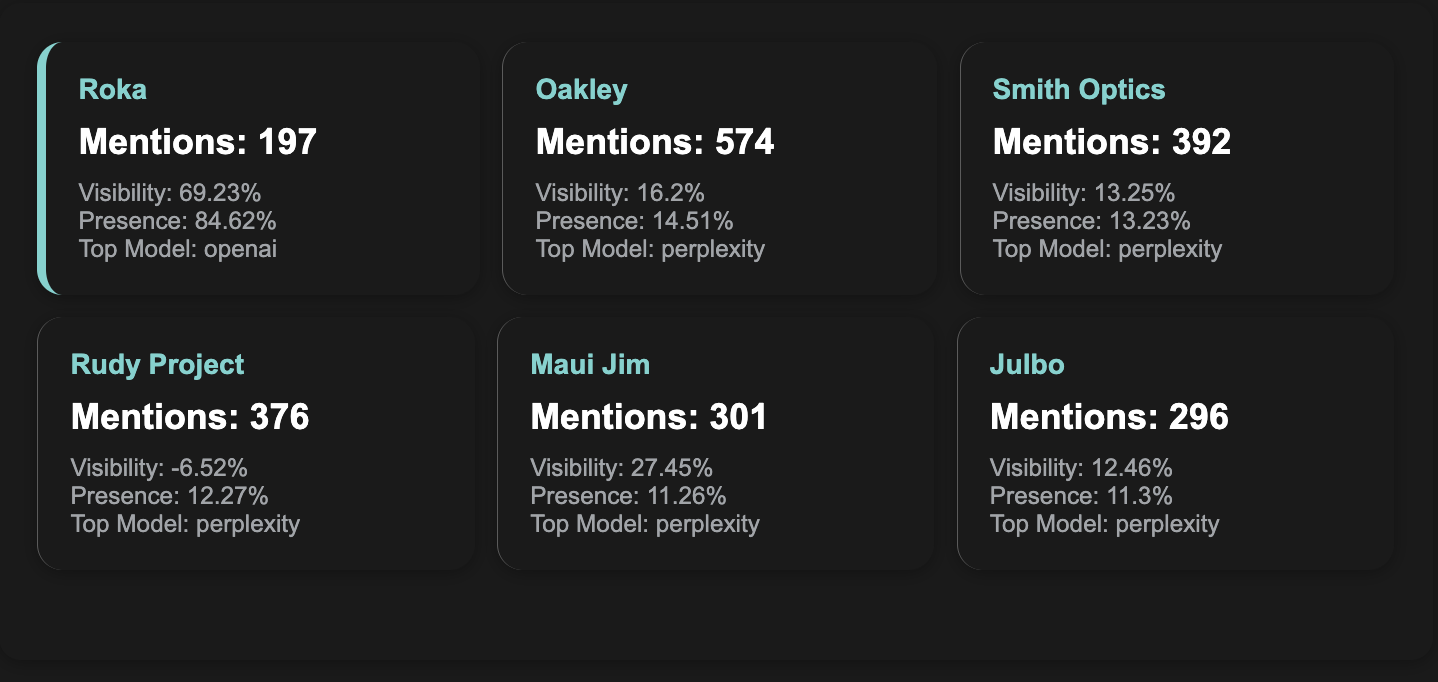Click Maui Jim Visibility 27.45% line

(x=622, y=468)
